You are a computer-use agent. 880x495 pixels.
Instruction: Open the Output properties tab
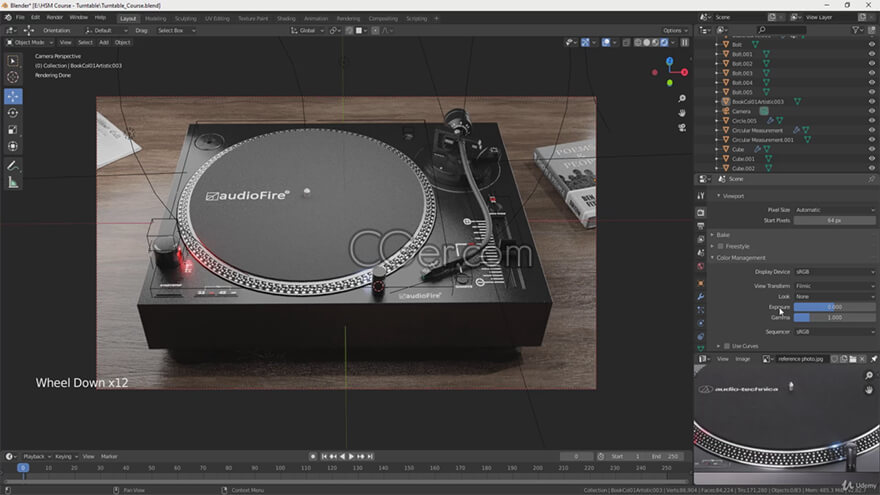[x=700, y=226]
